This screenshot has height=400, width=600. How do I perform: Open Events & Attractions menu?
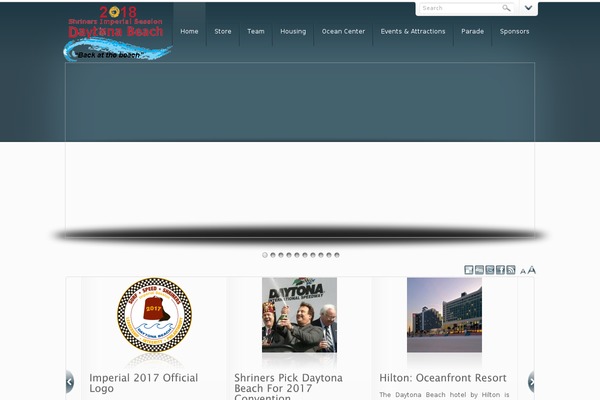click(413, 31)
